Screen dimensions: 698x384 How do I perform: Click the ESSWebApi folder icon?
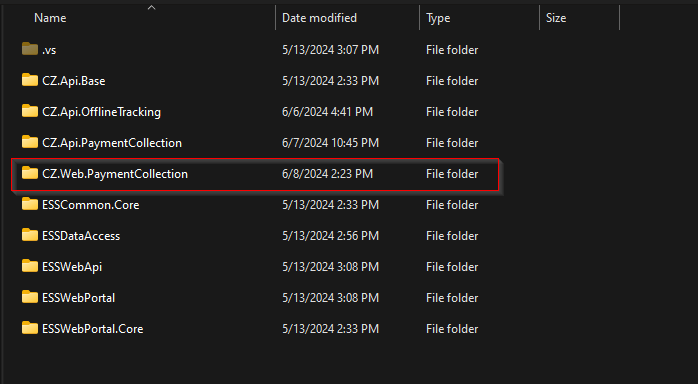tap(30, 266)
